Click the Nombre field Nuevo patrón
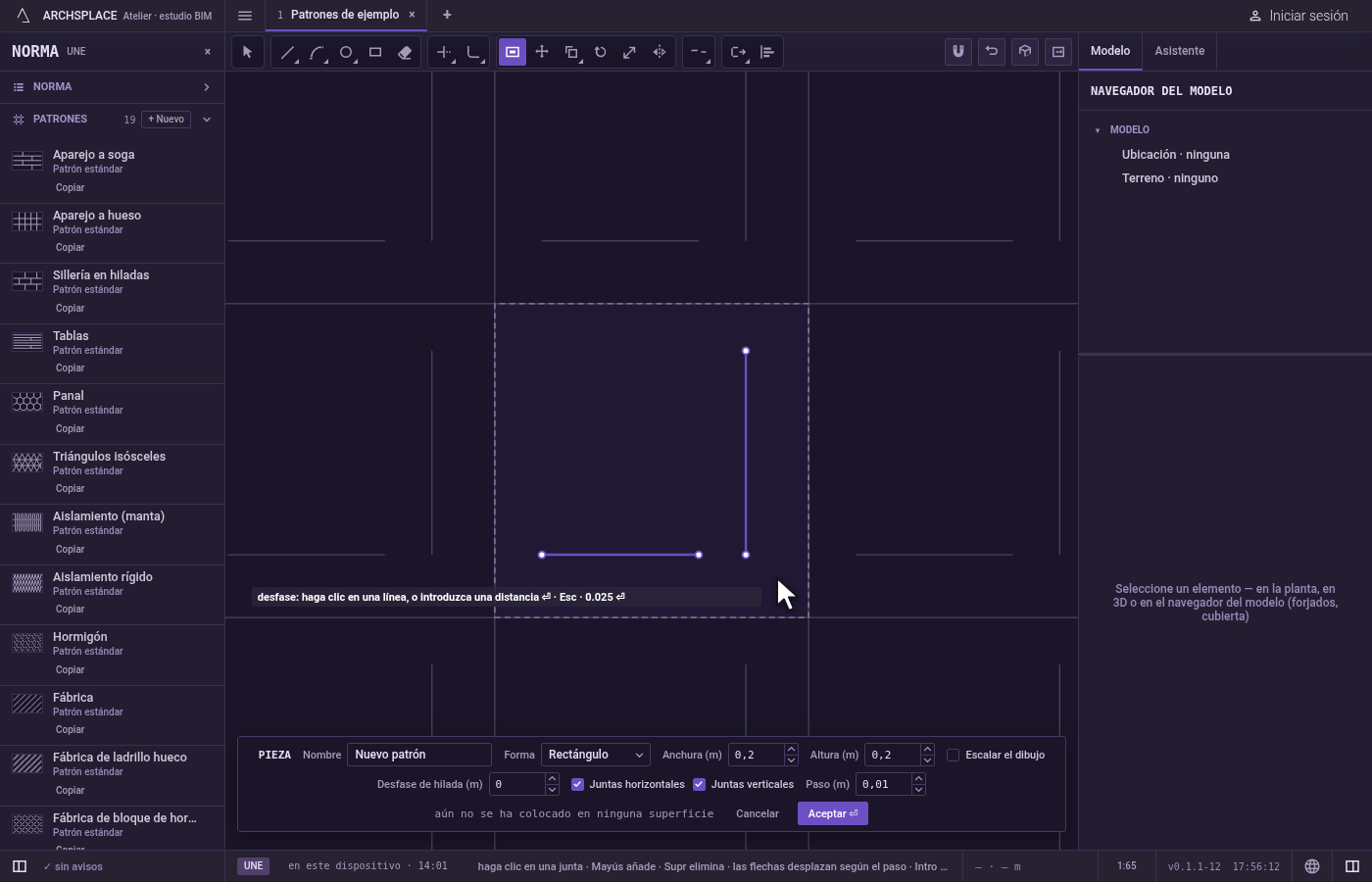 [x=419, y=755]
